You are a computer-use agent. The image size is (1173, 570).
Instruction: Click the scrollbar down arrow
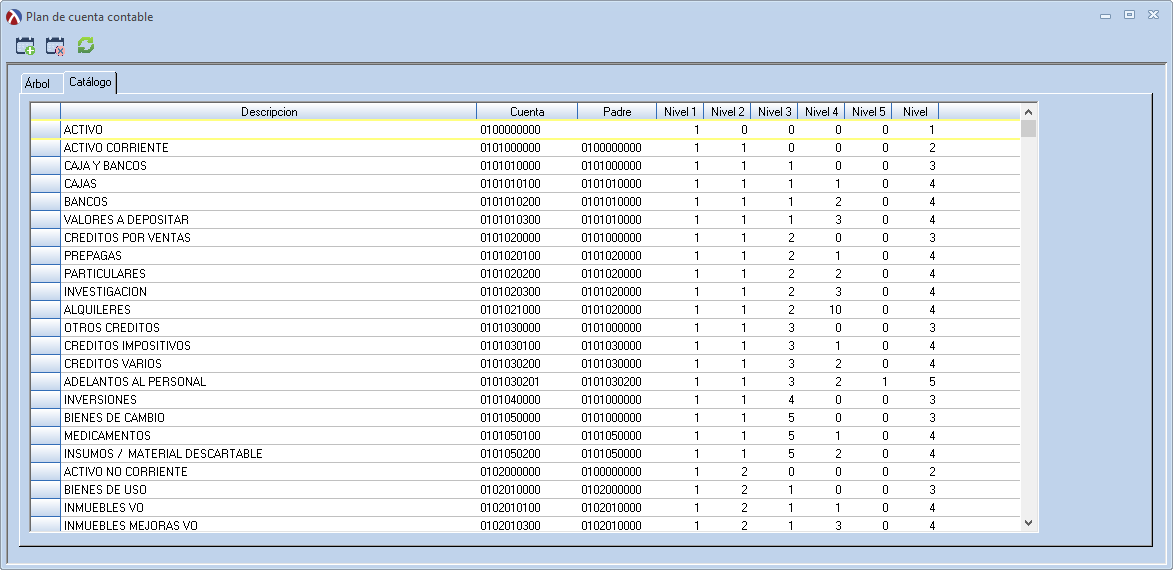click(x=1029, y=523)
